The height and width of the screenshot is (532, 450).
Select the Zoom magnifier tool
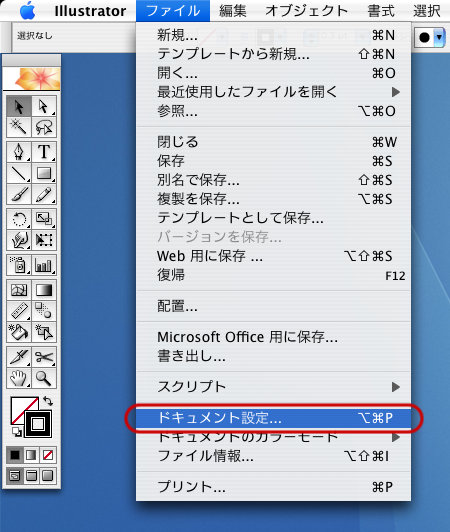(x=44, y=378)
